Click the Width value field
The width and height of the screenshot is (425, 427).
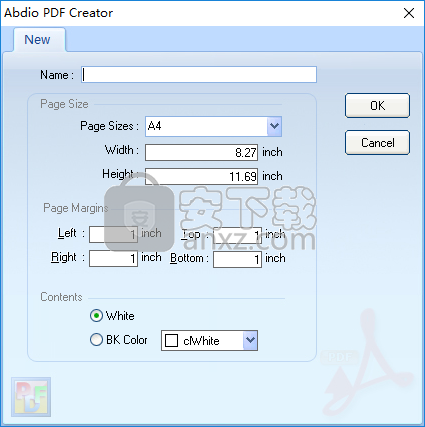pos(201,152)
